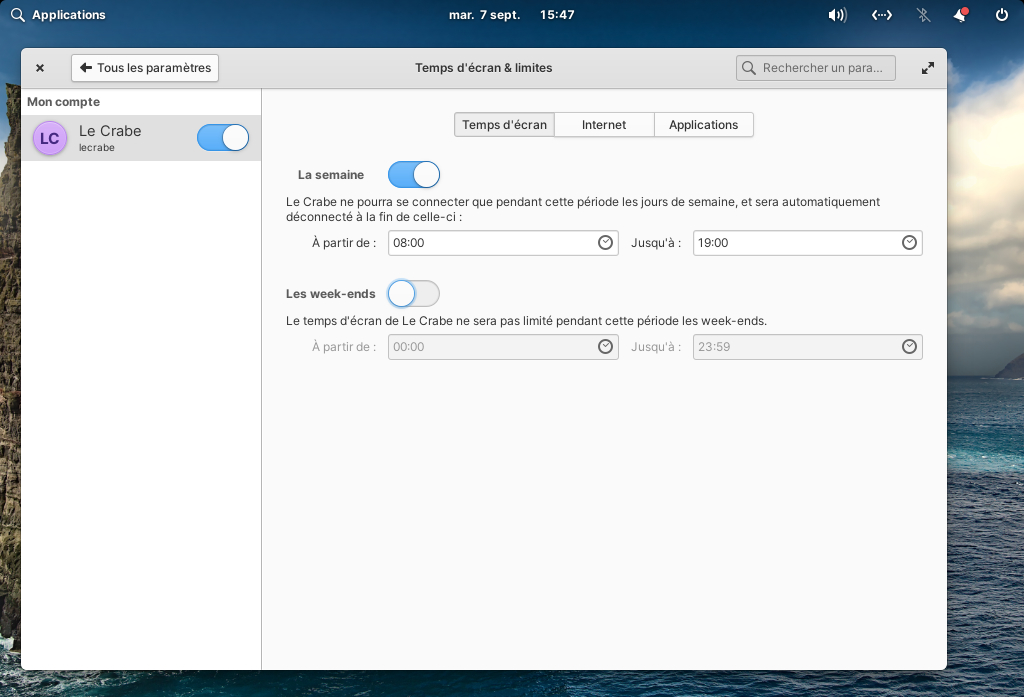This screenshot has width=1024, height=697.
Task: Select the Temps d'écran tab
Action: tap(504, 125)
